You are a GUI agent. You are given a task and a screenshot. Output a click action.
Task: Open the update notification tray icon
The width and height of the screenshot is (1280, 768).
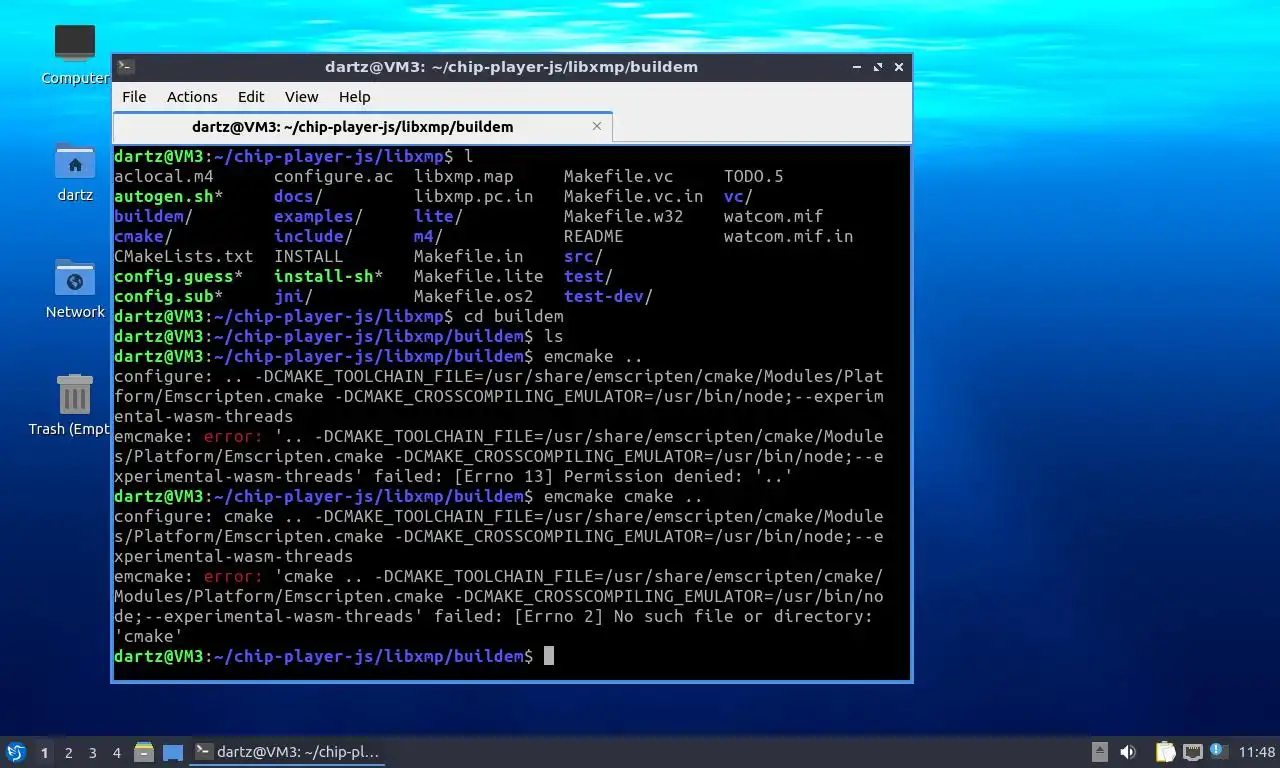click(1217, 750)
